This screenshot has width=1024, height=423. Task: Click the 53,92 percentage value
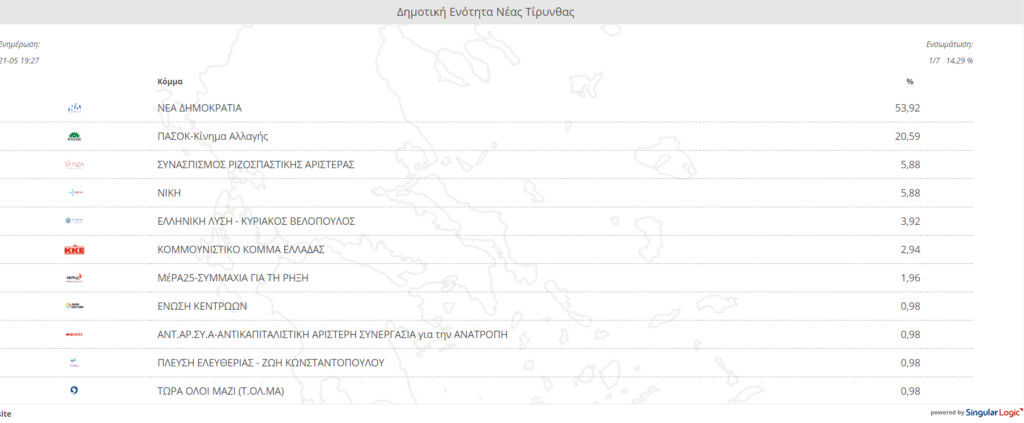[907, 108]
